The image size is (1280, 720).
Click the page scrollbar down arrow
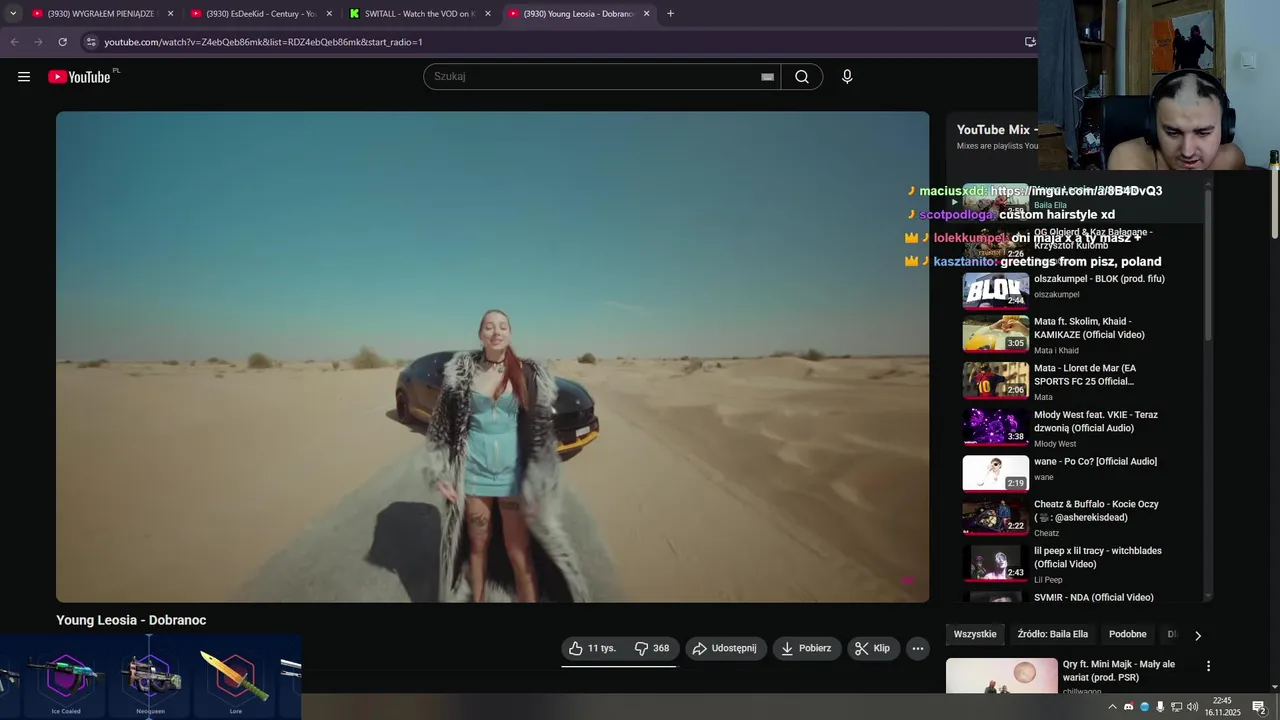pos(1274,685)
